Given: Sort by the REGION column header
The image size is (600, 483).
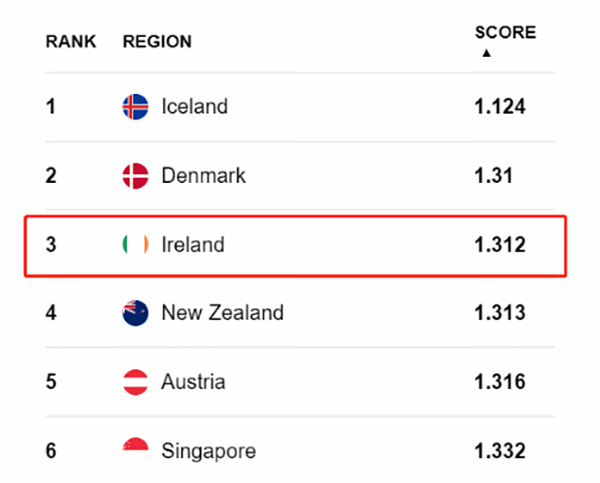Looking at the screenshot, I should click(157, 42).
